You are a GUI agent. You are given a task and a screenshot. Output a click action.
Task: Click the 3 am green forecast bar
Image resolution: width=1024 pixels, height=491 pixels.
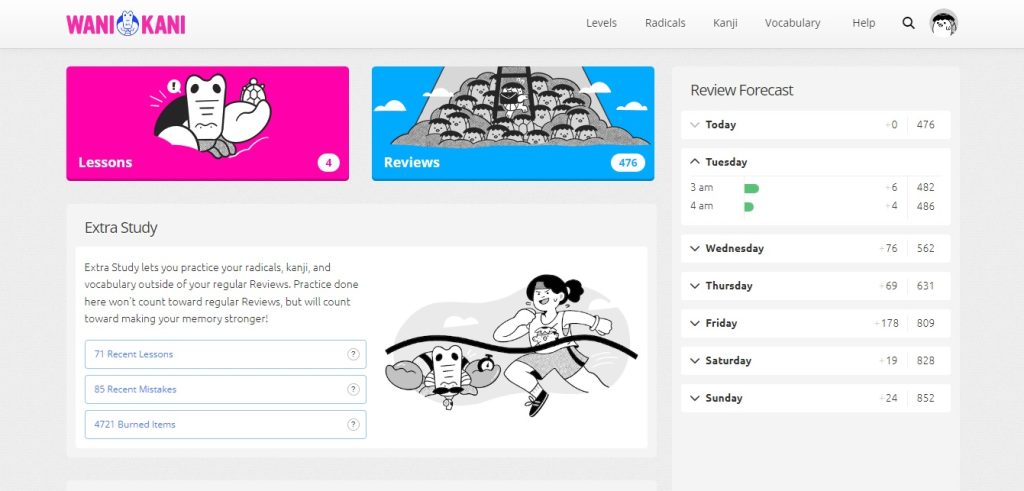tap(751, 188)
